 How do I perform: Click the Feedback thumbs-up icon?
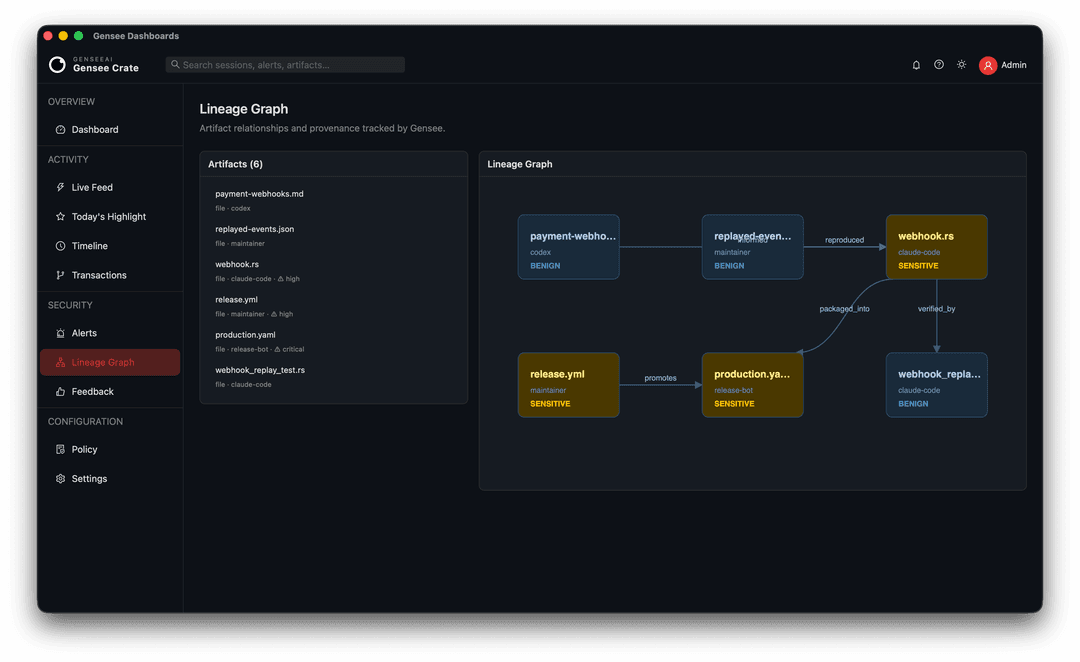point(61,391)
